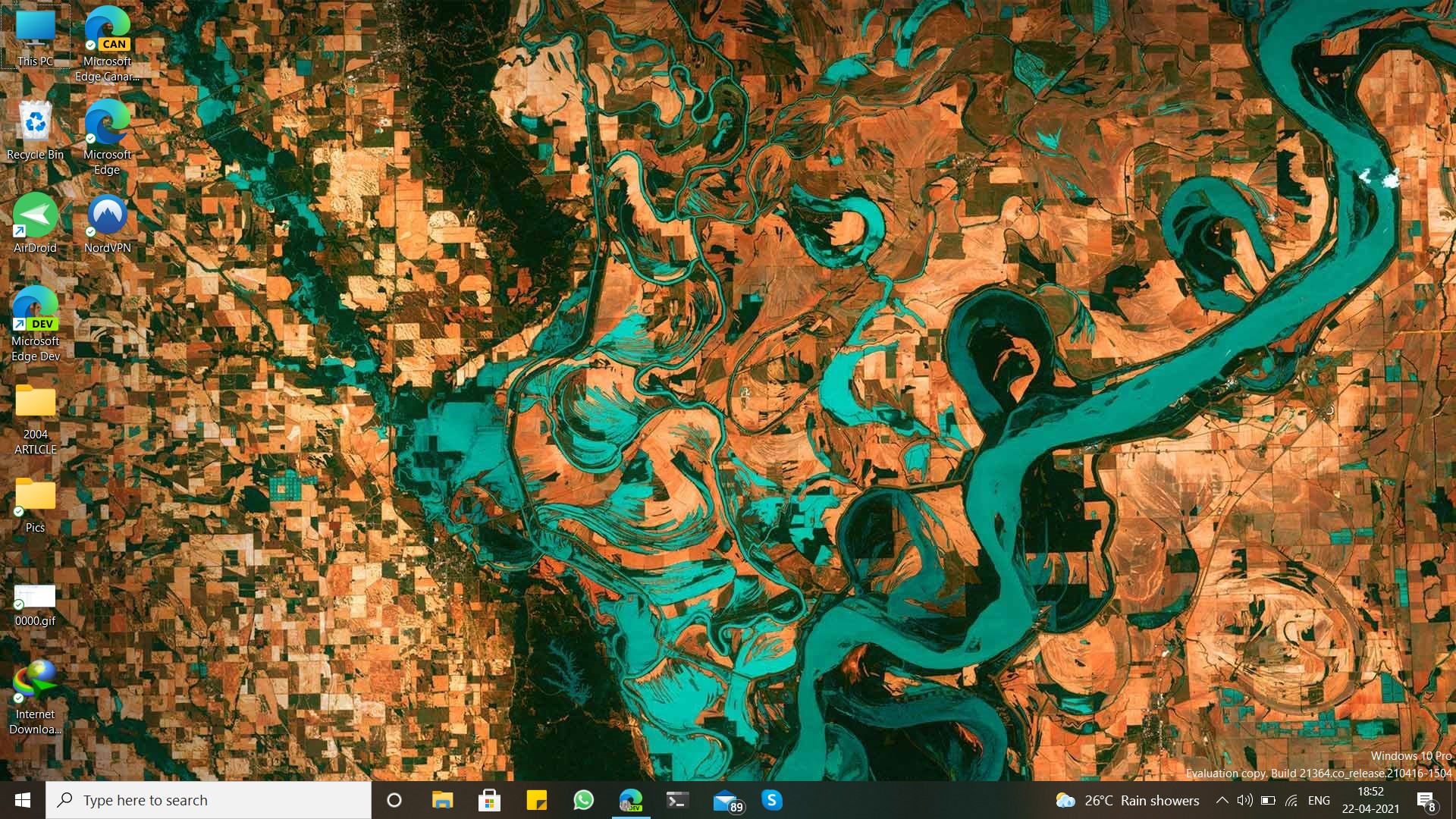The image size is (1456, 819).
Task: Select the 0000.gif file thumbnail
Action: point(35,597)
